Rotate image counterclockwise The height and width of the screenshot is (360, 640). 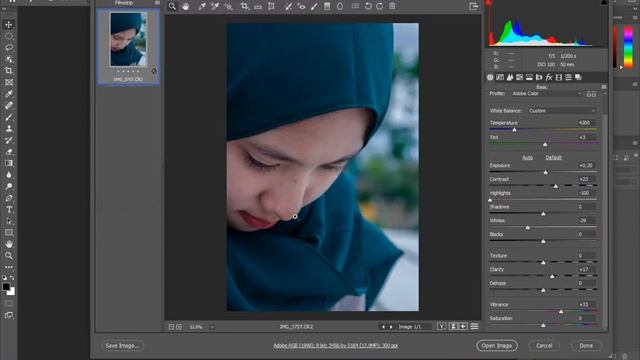[368, 6]
